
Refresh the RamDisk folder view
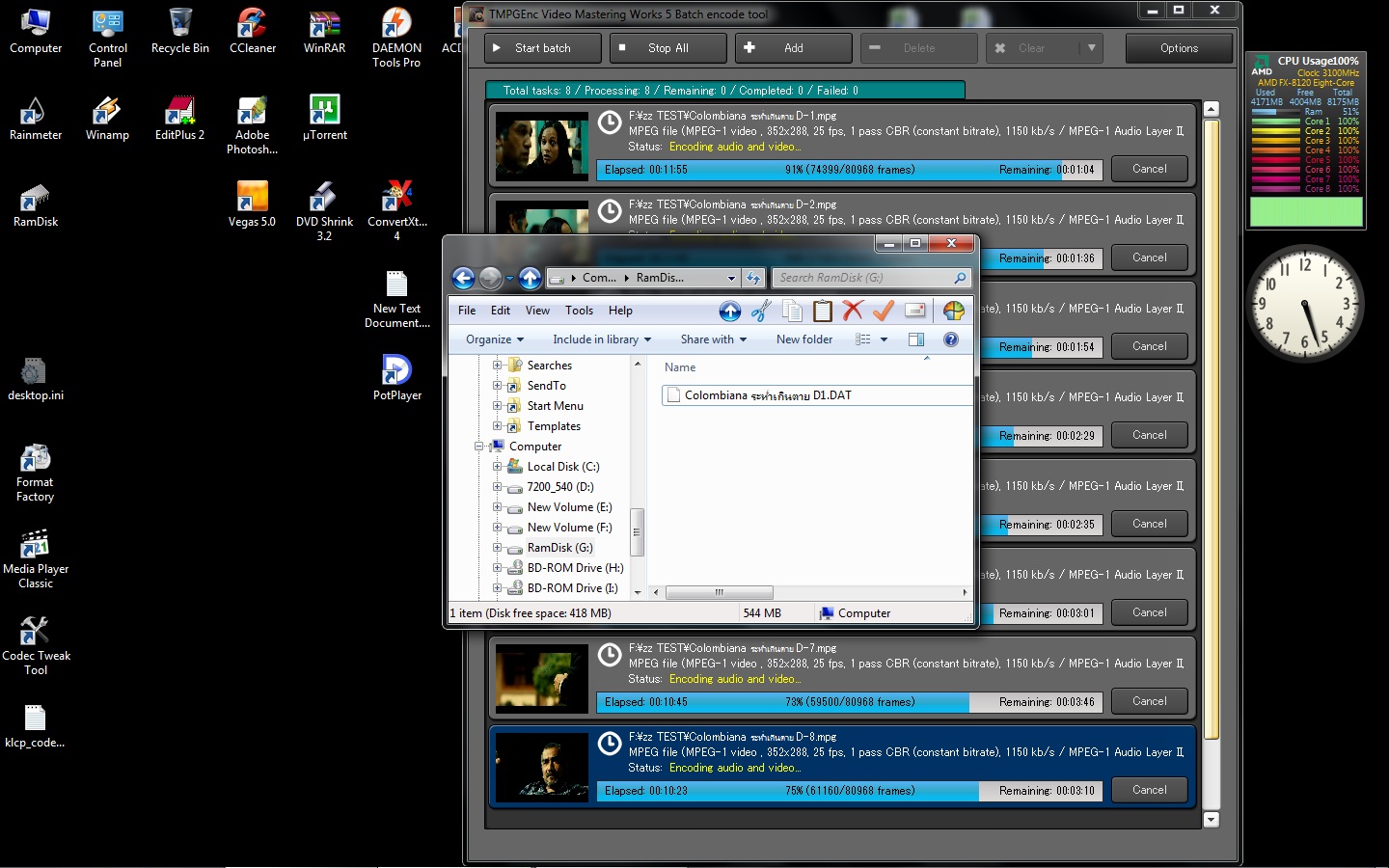tap(753, 279)
